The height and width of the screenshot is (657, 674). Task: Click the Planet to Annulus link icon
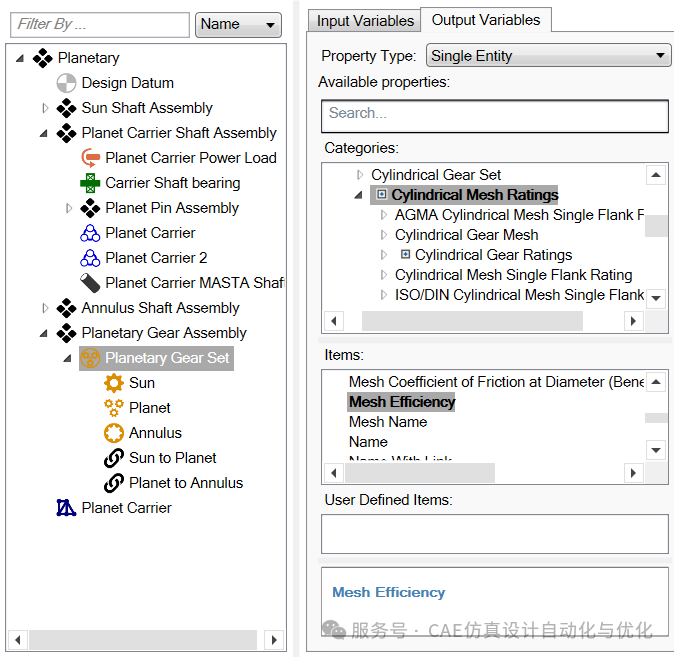[114, 483]
